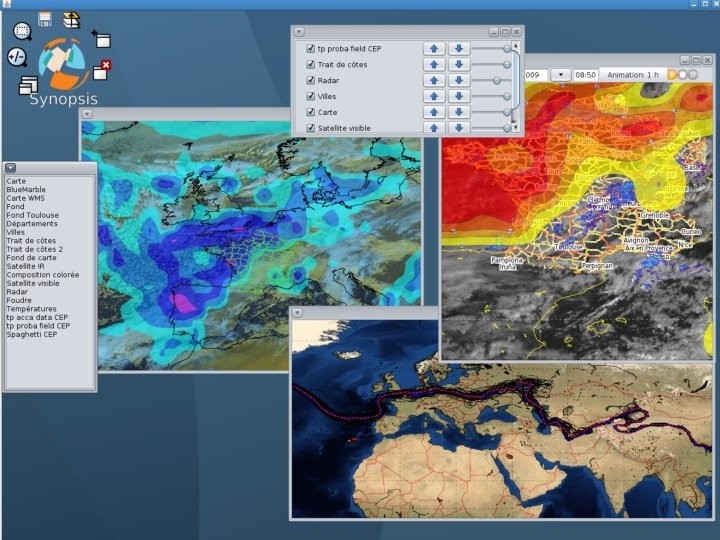Toggle the Satellite visible layer checkbox
The image size is (720, 540).
coord(310,128)
